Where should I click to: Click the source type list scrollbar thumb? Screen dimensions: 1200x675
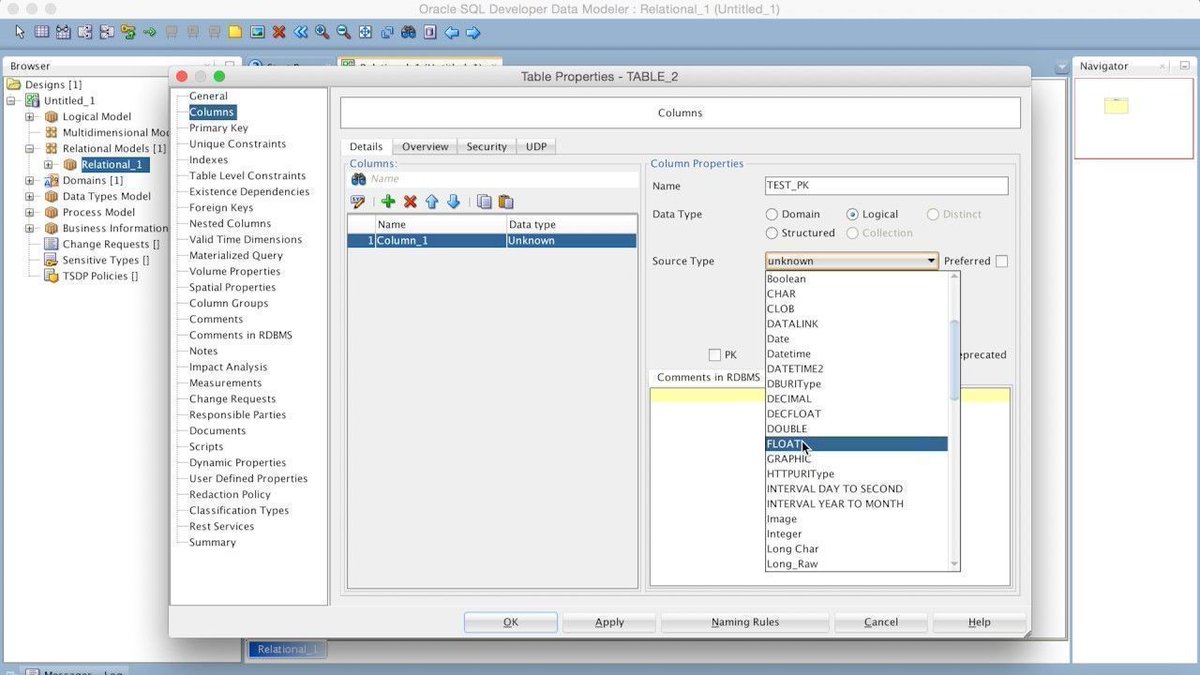[x=954, y=360]
